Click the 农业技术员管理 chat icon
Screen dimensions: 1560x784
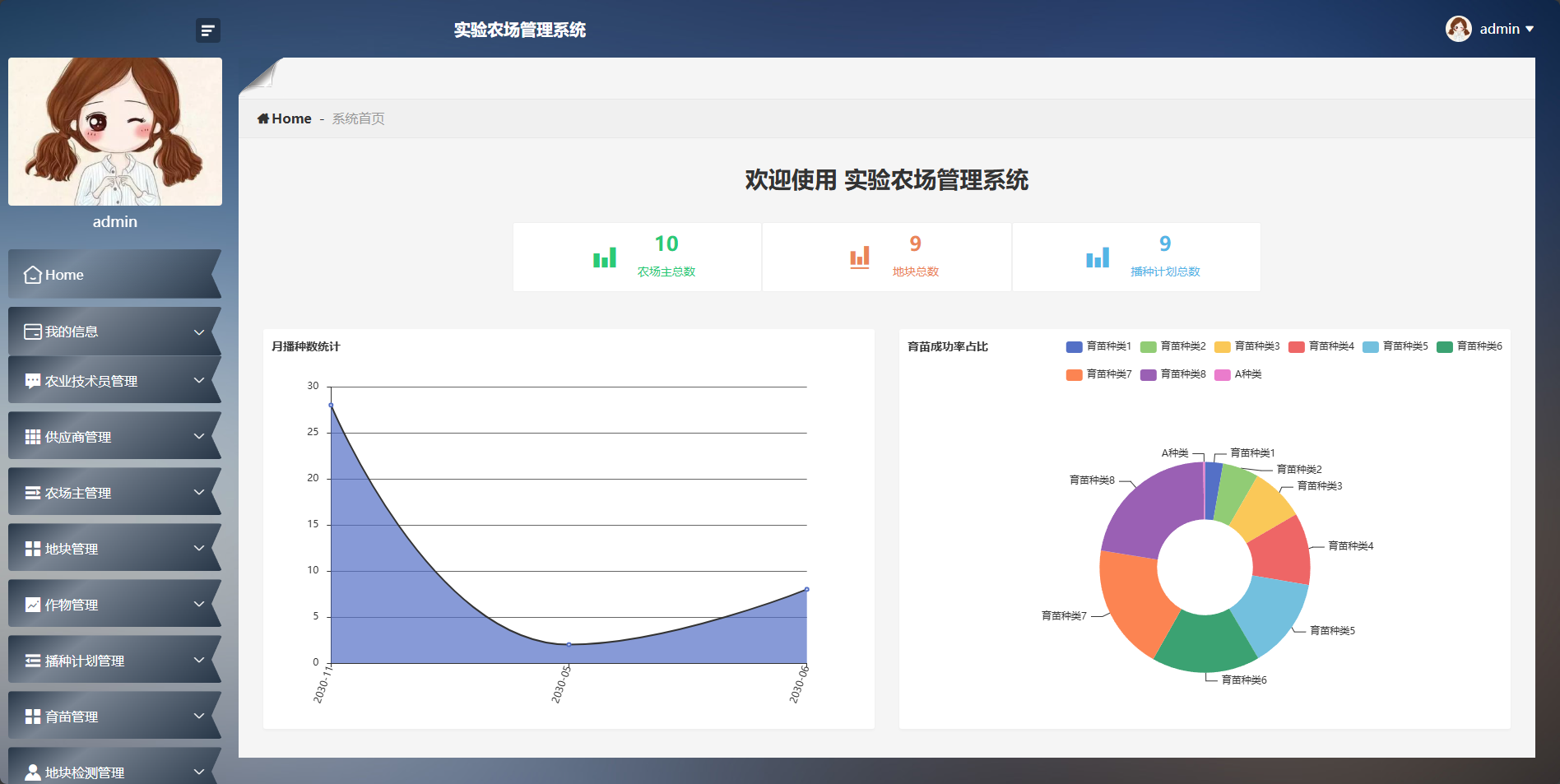pos(33,381)
